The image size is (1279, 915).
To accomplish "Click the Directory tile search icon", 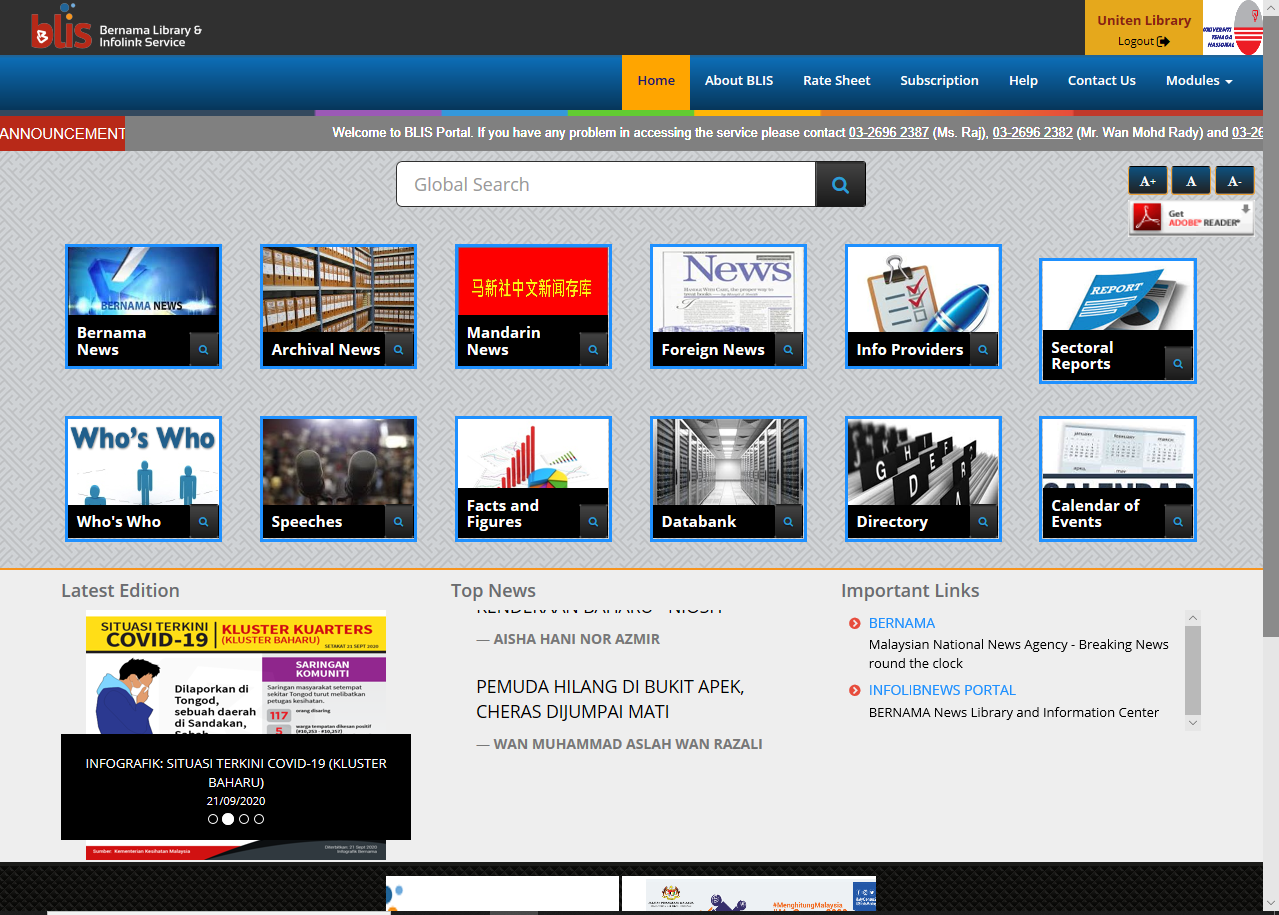I will coord(983,522).
